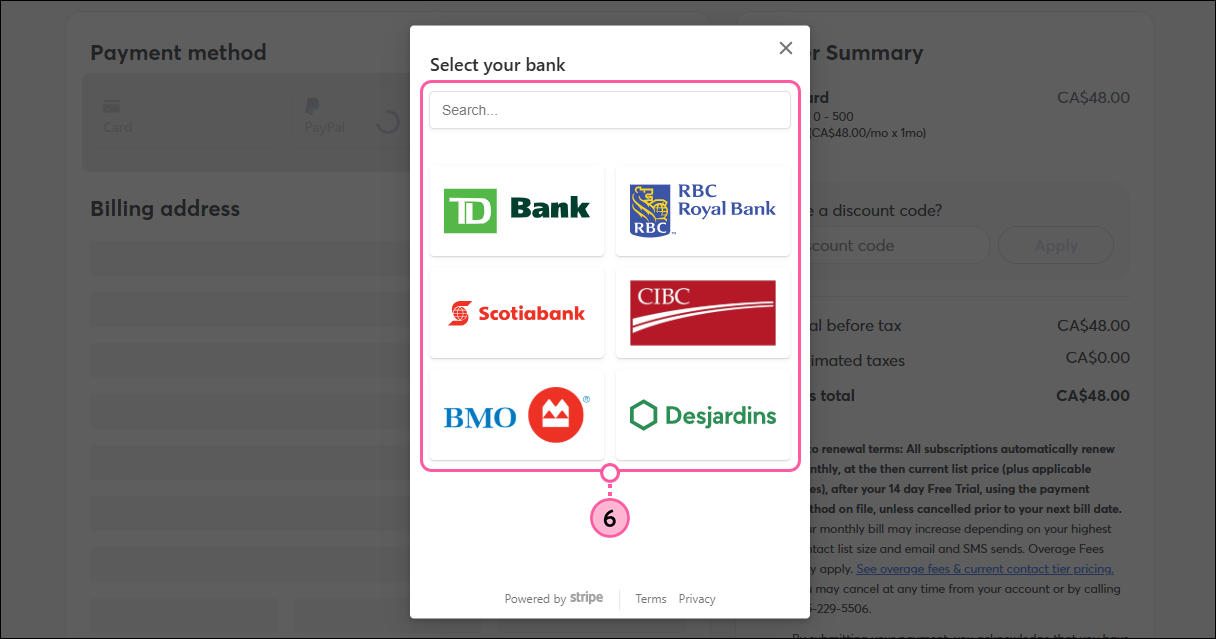Dismiss the Select your bank dialog
This screenshot has width=1216, height=639.
pyautogui.click(x=786, y=47)
